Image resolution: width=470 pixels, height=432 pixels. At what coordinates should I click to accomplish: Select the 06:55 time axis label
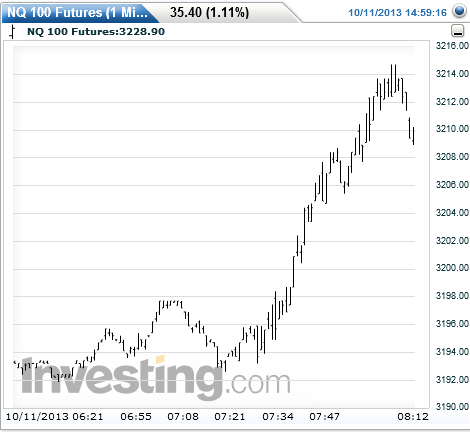(136, 416)
